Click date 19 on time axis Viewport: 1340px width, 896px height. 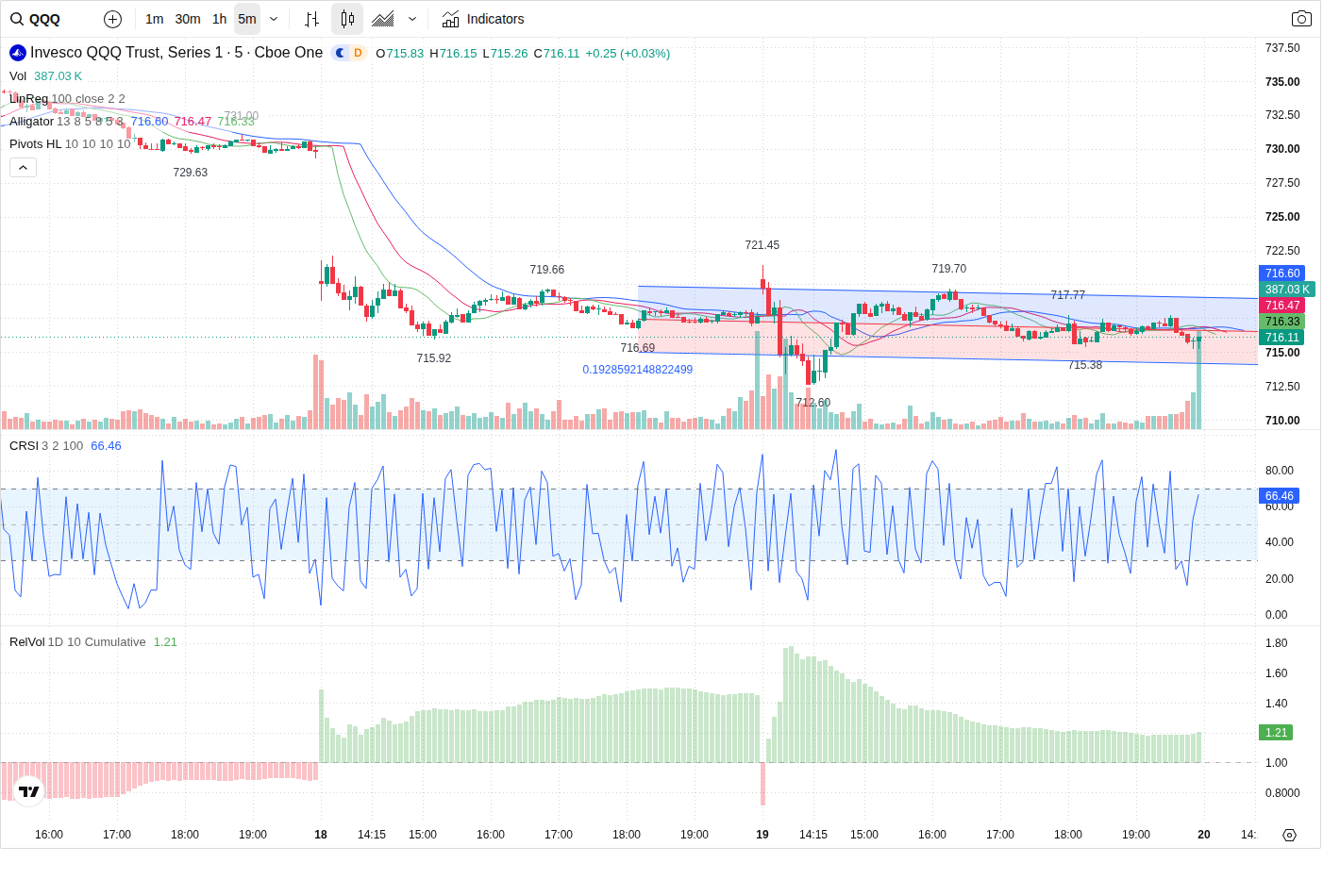click(x=762, y=835)
